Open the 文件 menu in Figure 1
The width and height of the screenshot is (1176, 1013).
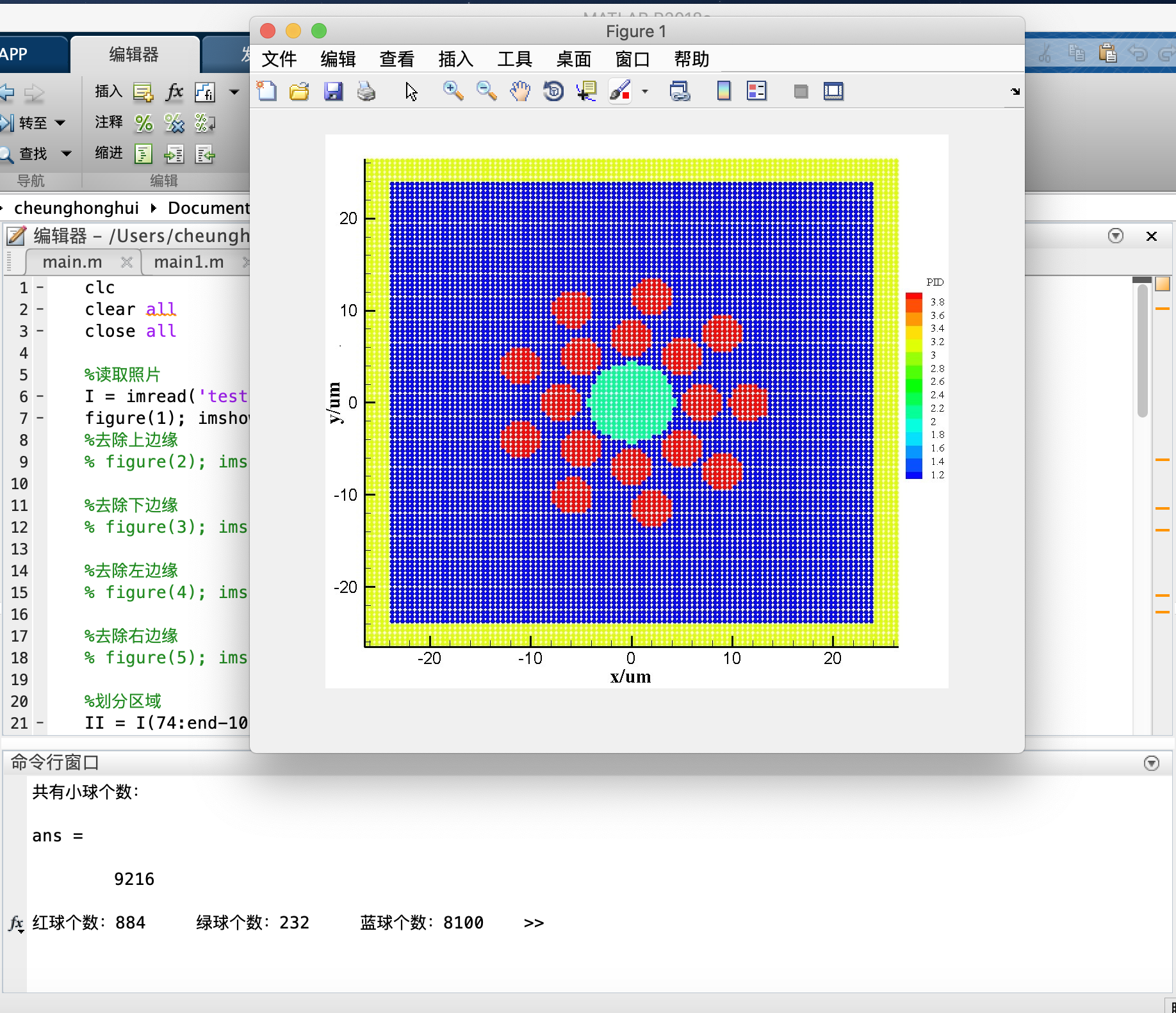[279, 59]
